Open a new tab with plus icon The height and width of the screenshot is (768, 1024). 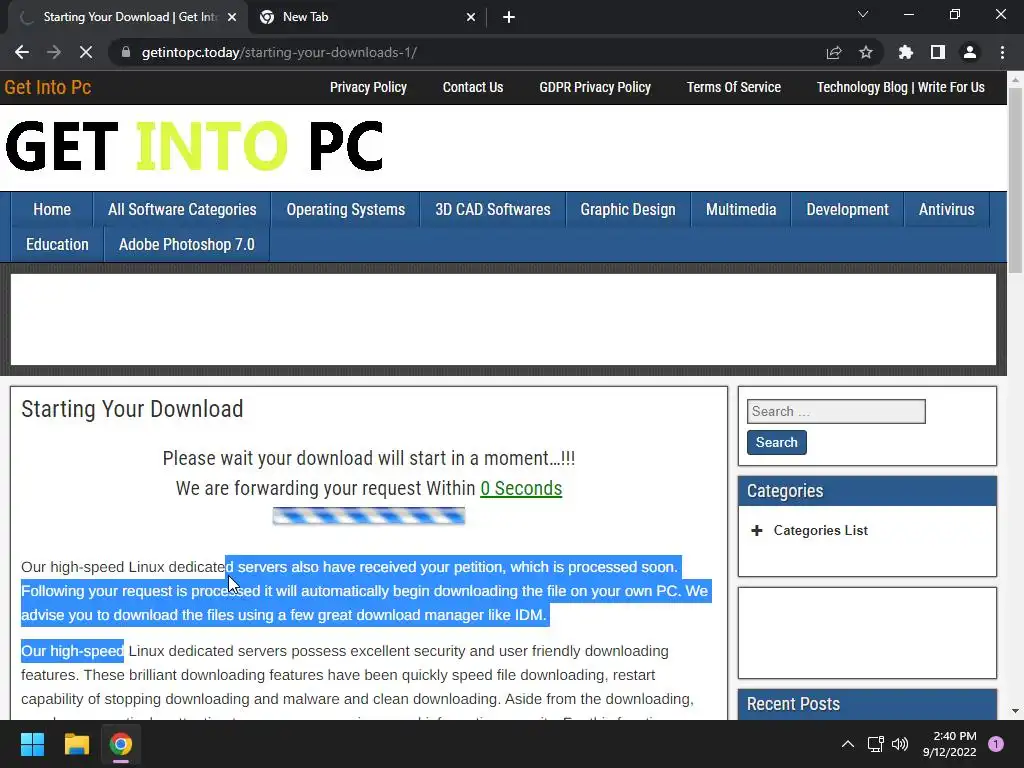pos(509,17)
